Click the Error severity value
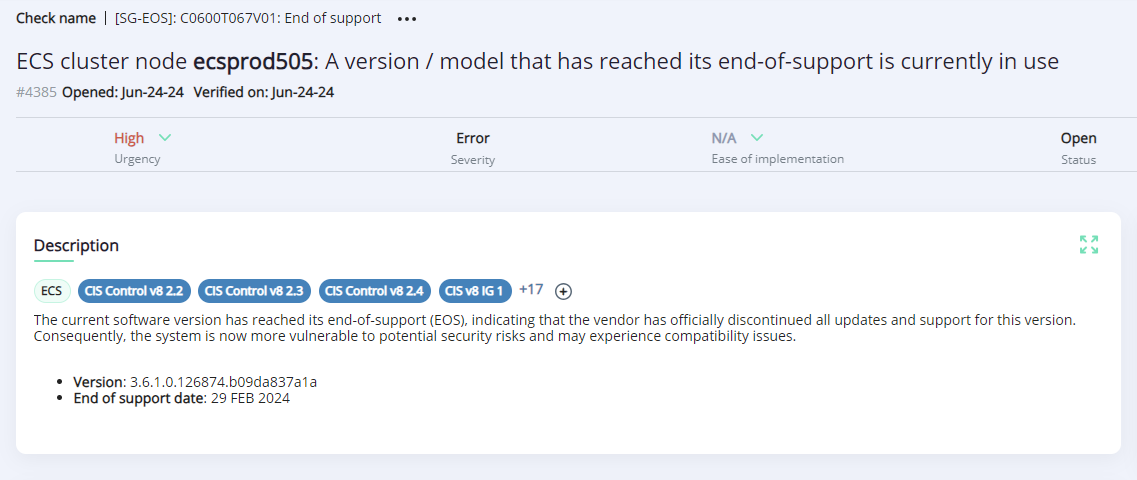This screenshot has width=1137, height=480. pos(473,138)
